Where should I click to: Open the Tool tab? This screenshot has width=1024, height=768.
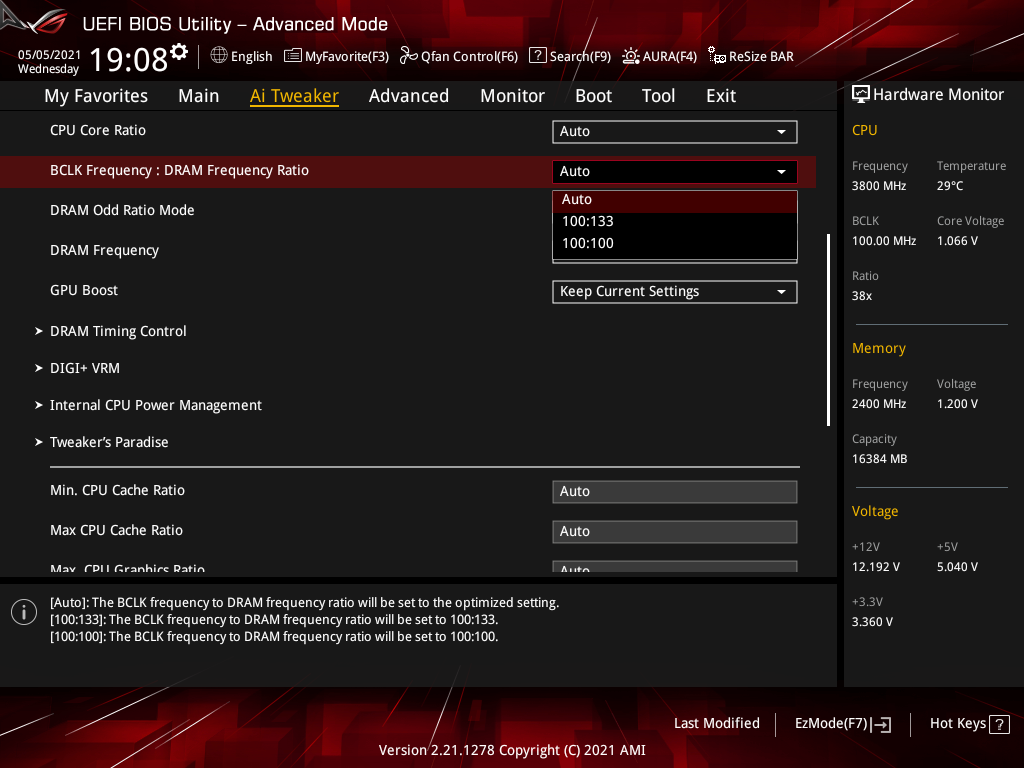[658, 96]
